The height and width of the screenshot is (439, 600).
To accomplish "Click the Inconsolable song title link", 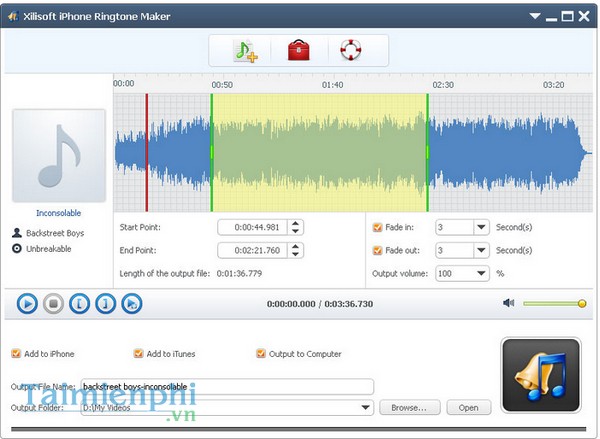I will pos(59,213).
